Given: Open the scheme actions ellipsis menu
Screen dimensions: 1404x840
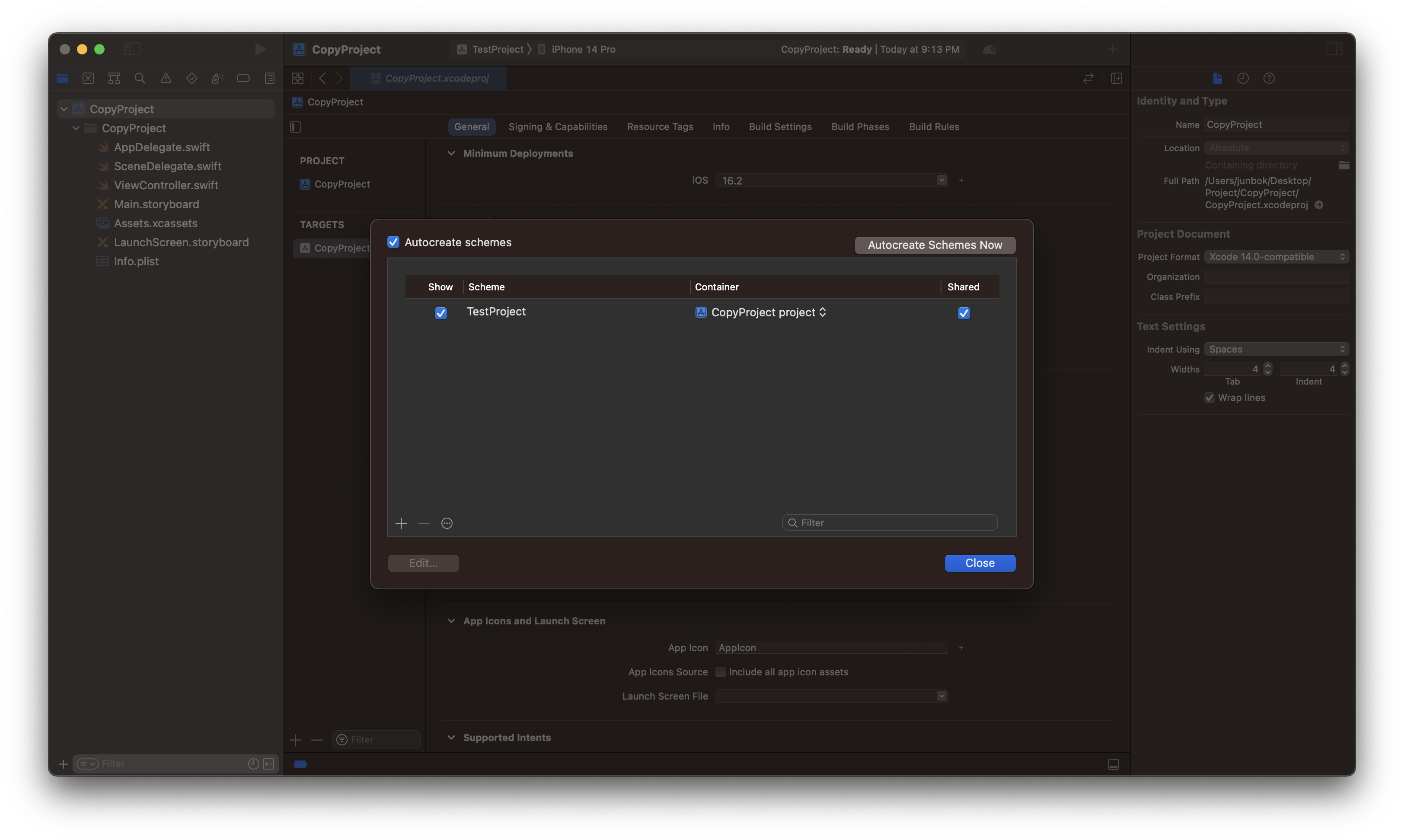Looking at the screenshot, I should pos(447,523).
